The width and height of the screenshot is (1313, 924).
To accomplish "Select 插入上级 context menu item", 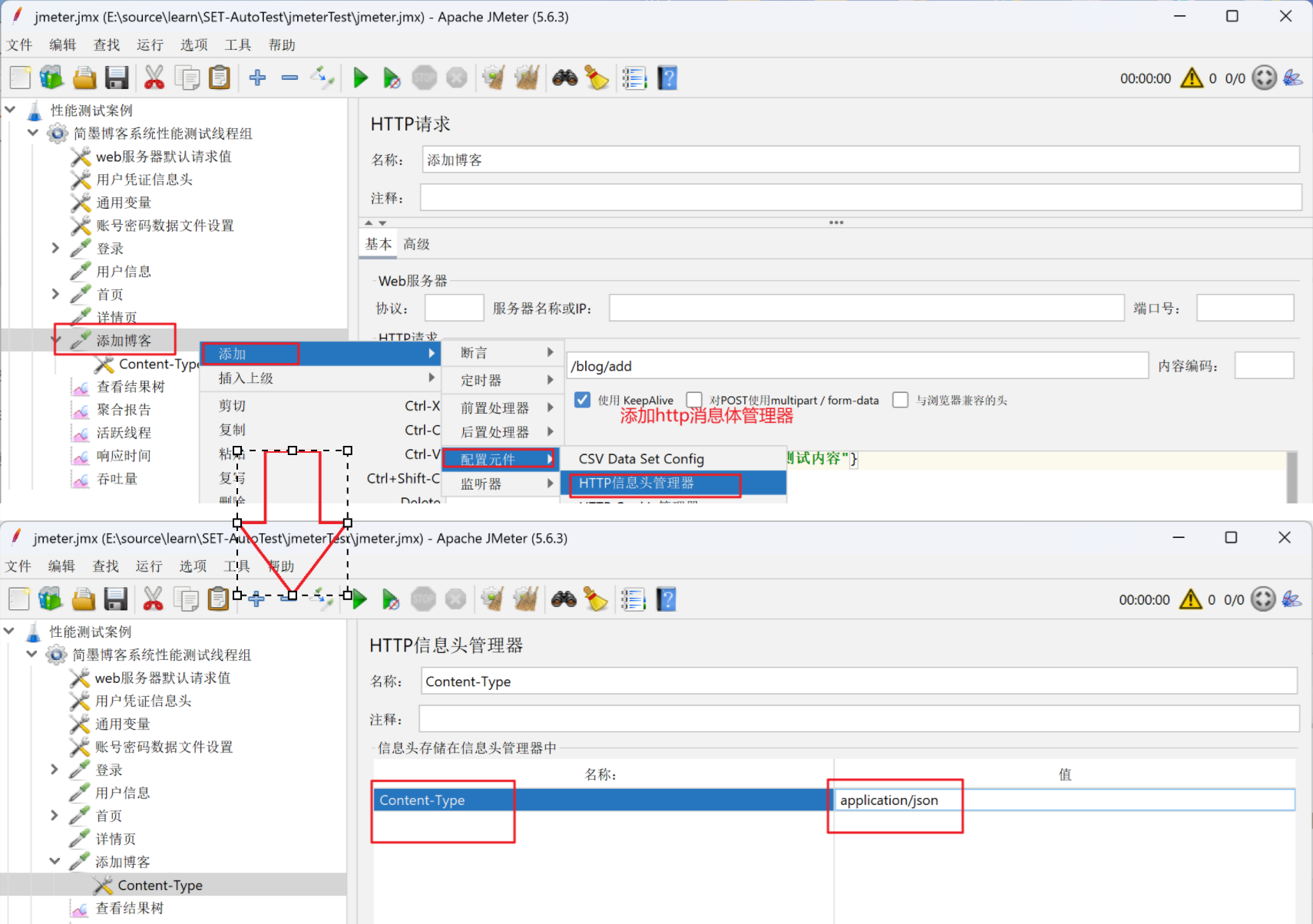I will tap(320, 378).
